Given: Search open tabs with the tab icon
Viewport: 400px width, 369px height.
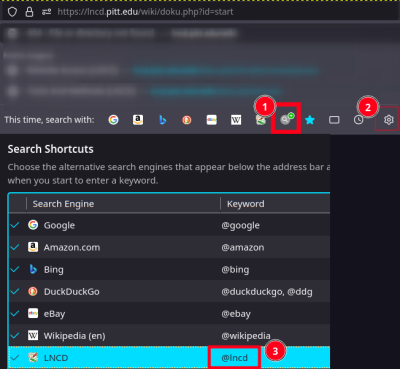Looking at the screenshot, I should 334,120.
